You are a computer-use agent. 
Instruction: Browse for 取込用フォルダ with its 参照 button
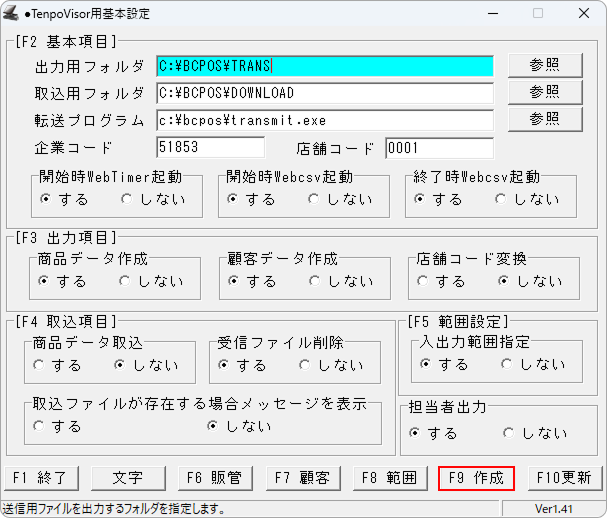pos(545,92)
